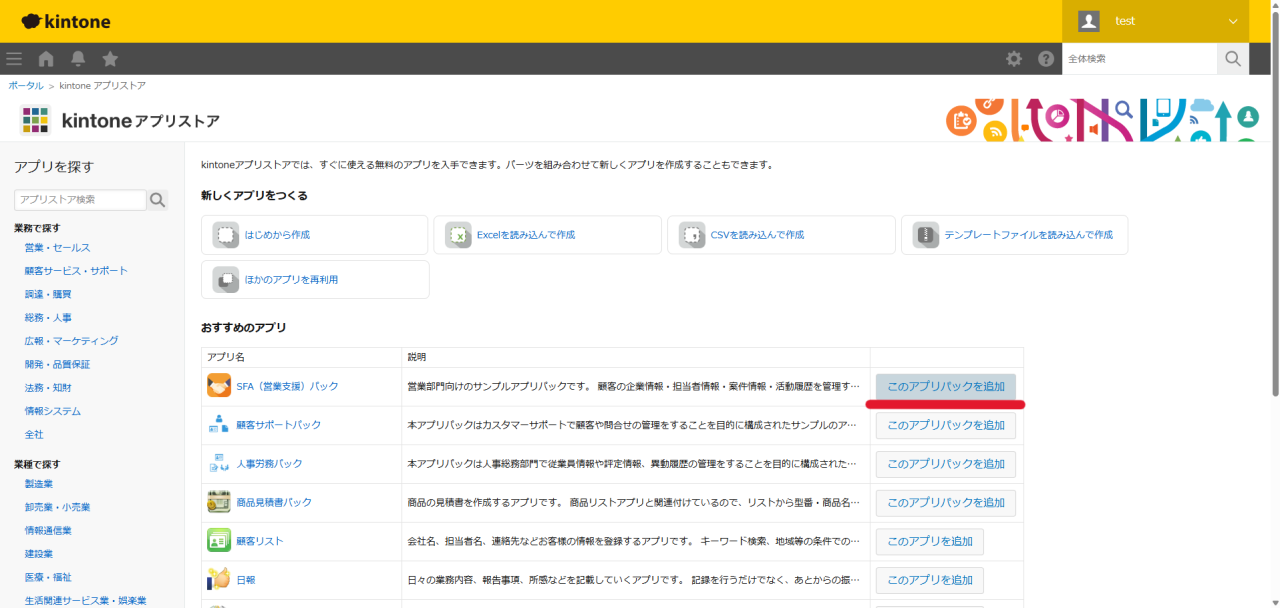
Task: Focus the アプリストア検索 input field
Action: [80, 200]
